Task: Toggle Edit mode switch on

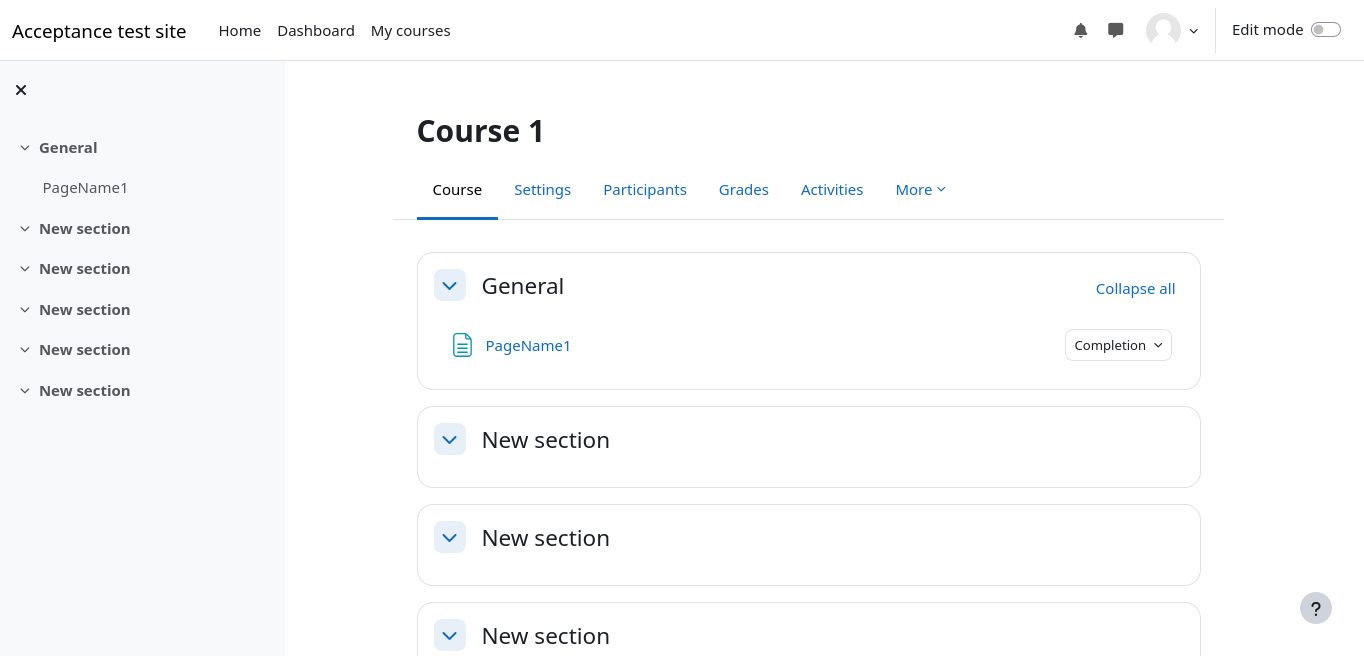Action: [x=1325, y=30]
